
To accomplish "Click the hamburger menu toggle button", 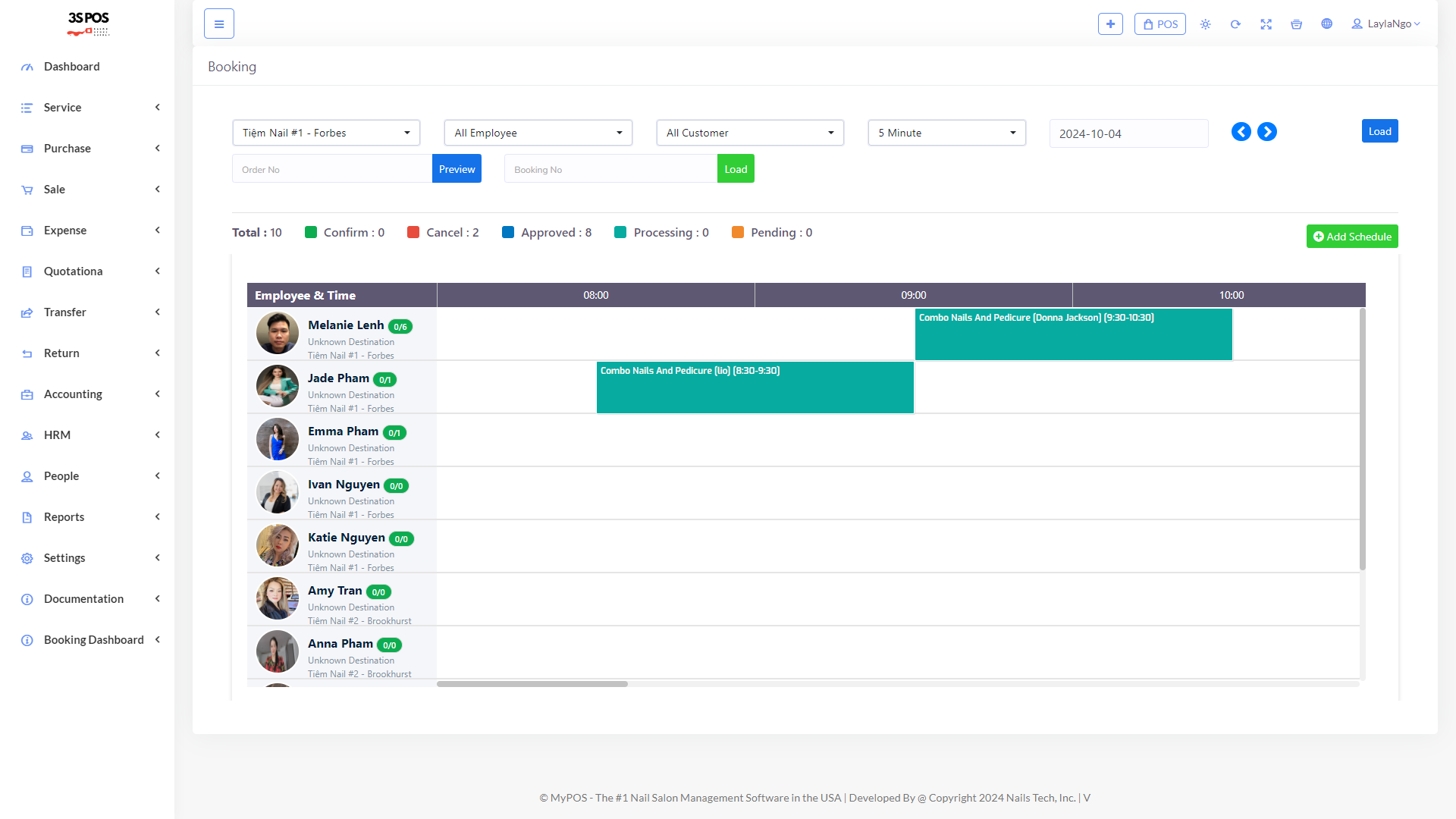I will coord(218,24).
